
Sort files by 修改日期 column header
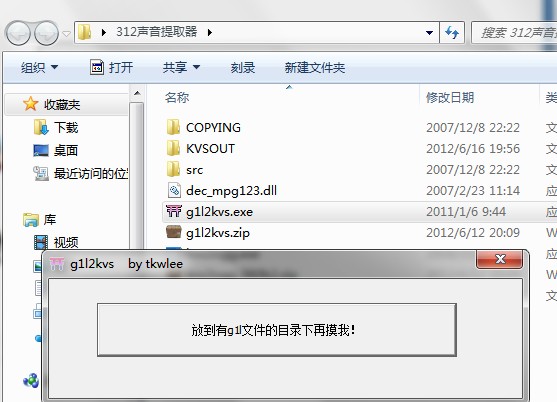pos(450,97)
